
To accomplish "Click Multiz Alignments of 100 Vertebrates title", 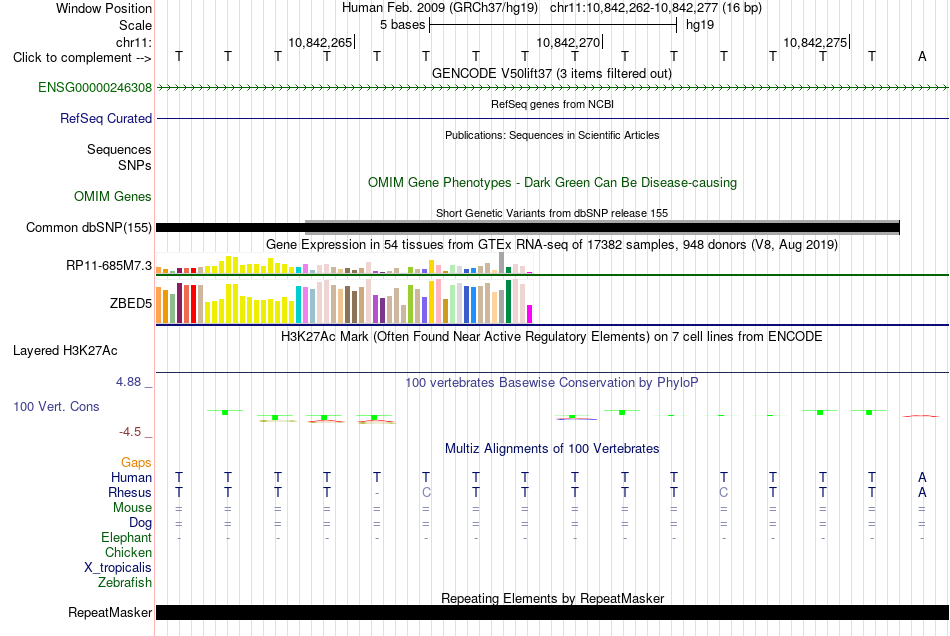I will coord(552,449).
